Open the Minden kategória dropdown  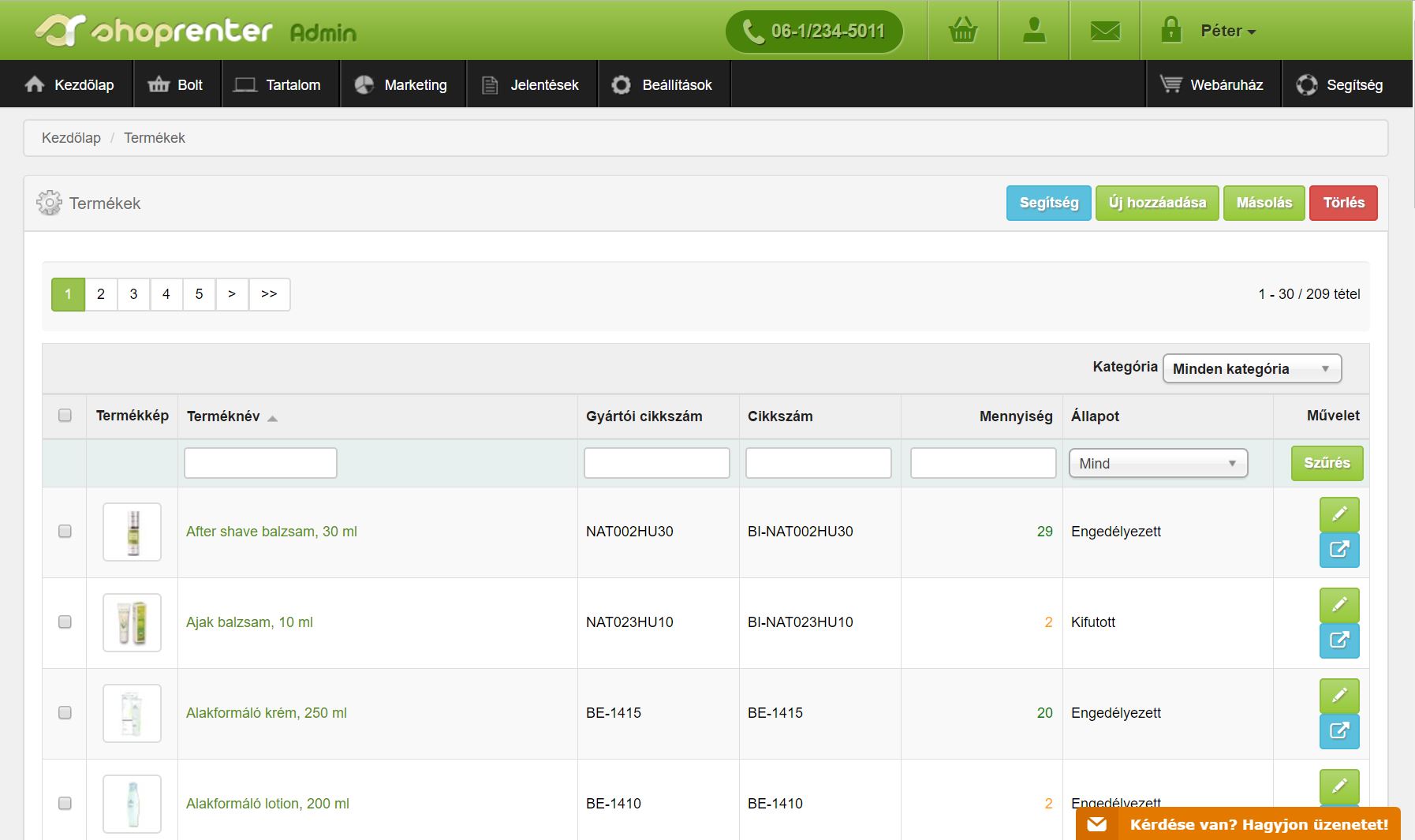pos(1251,368)
